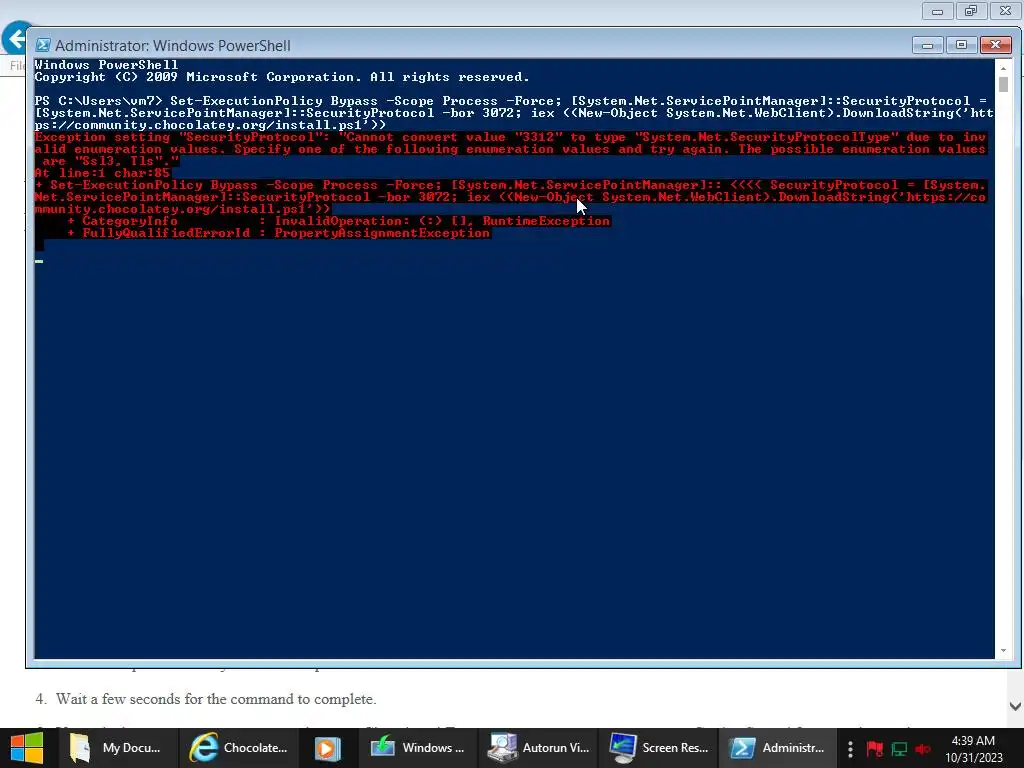Click the 'At line:1 char:85' error line

pyautogui.click(x=102, y=173)
